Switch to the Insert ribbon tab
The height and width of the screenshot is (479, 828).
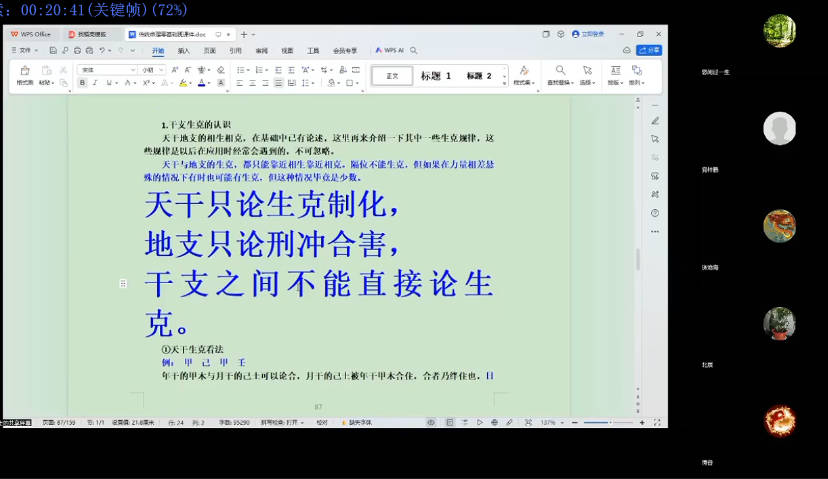[183, 50]
